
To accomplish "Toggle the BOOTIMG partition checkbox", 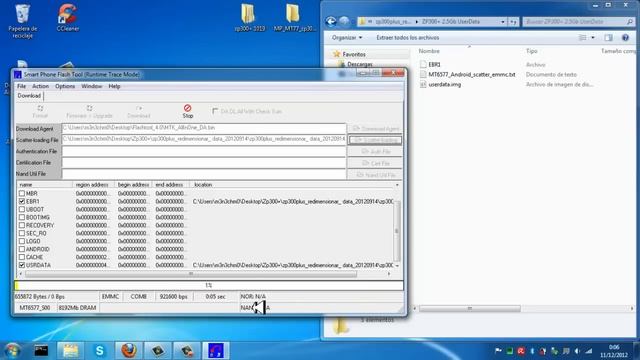I will click(x=22, y=217).
